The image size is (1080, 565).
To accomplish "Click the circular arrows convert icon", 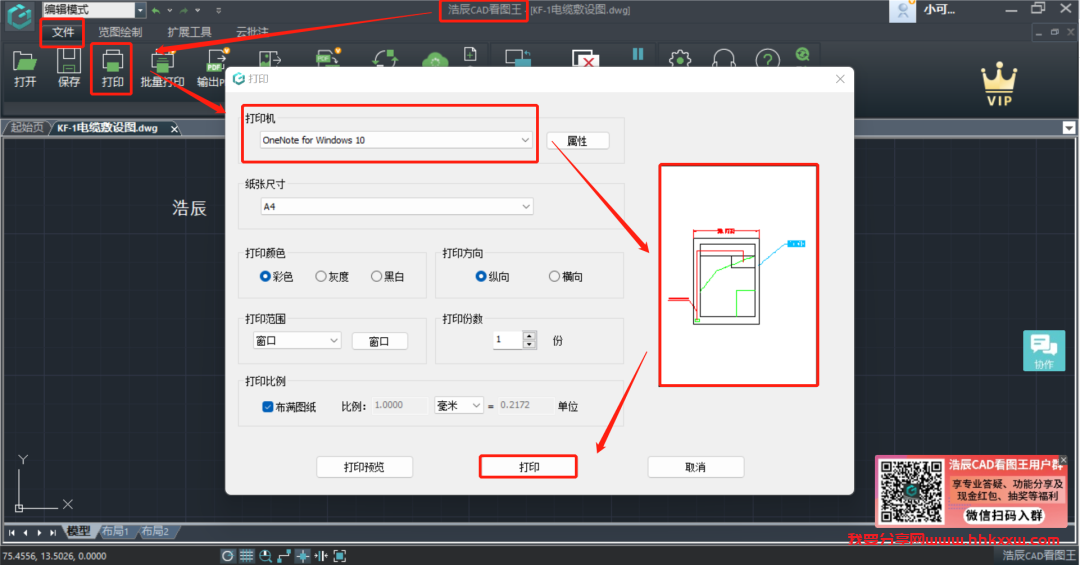I will tap(385, 59).
